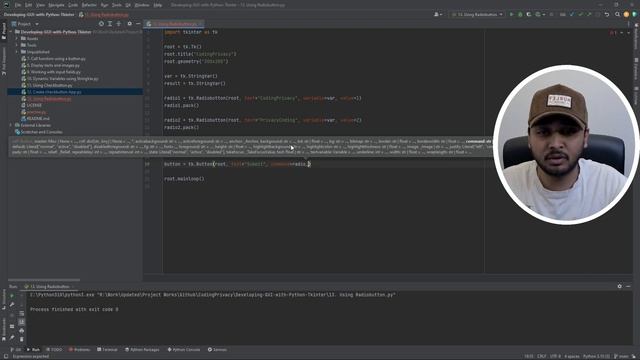Click the Git push green arrow icon

click(x=589, y=14)
